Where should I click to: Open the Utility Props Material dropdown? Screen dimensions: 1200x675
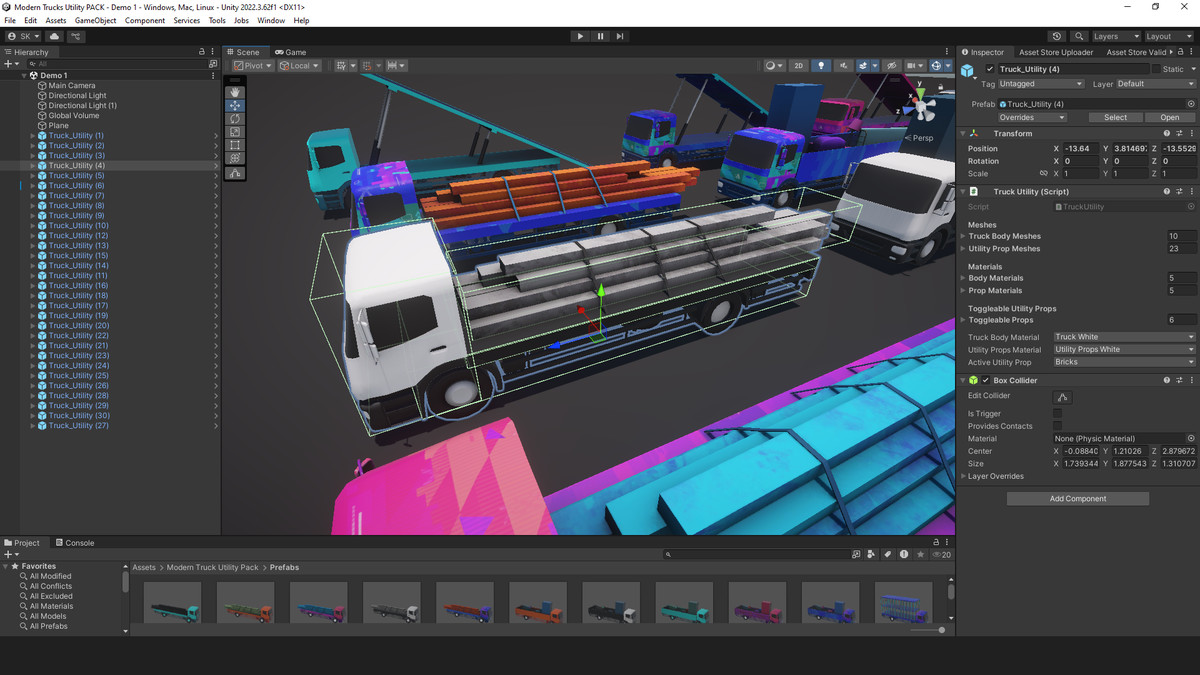1124,350
